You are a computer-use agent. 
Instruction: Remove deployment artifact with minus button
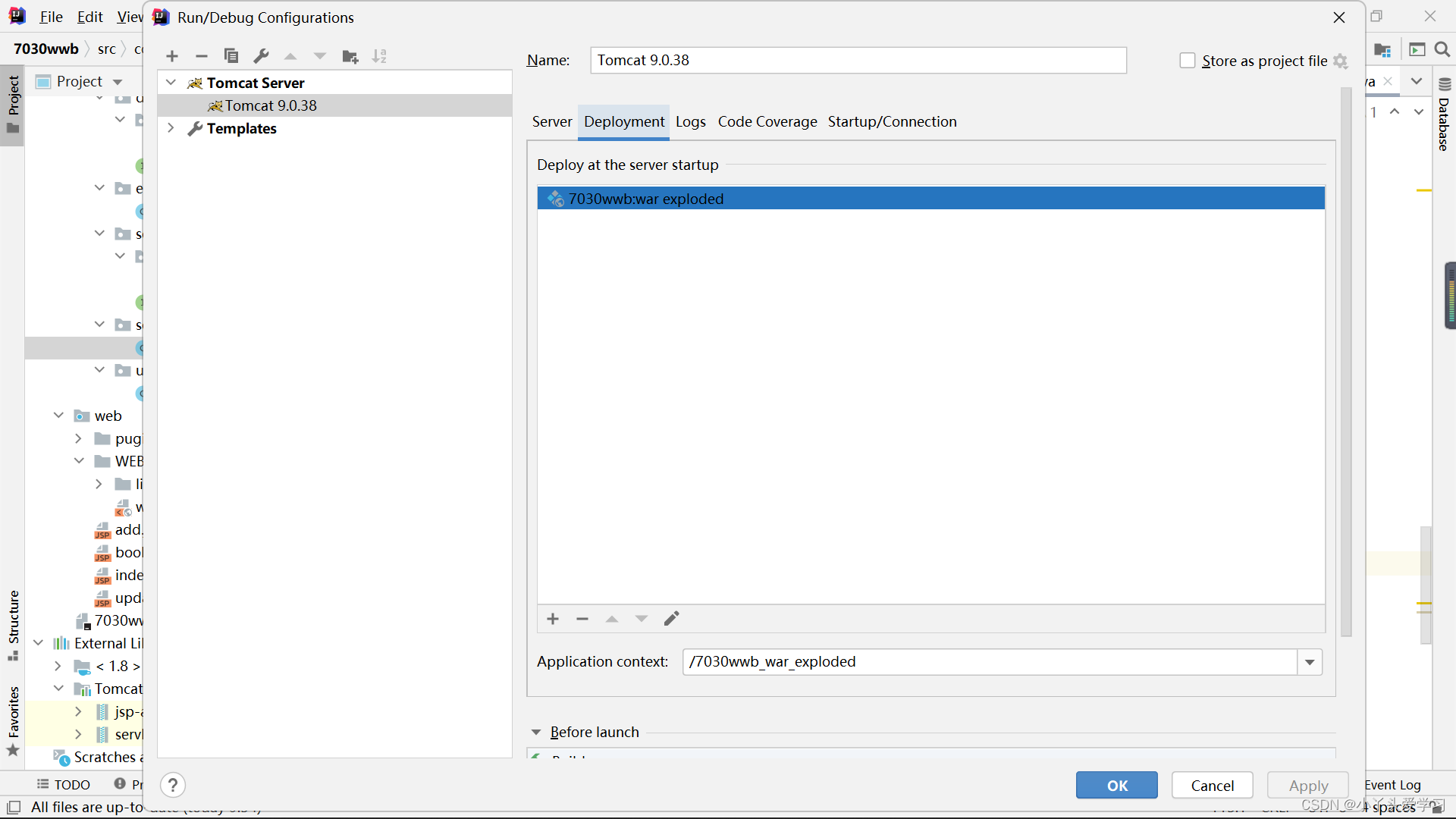pyautogui.click(x=582, y=619)
